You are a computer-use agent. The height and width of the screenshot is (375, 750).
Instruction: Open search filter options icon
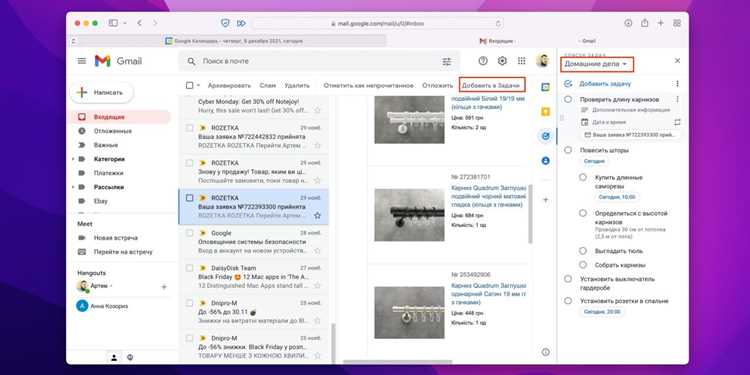pos(446,61)
